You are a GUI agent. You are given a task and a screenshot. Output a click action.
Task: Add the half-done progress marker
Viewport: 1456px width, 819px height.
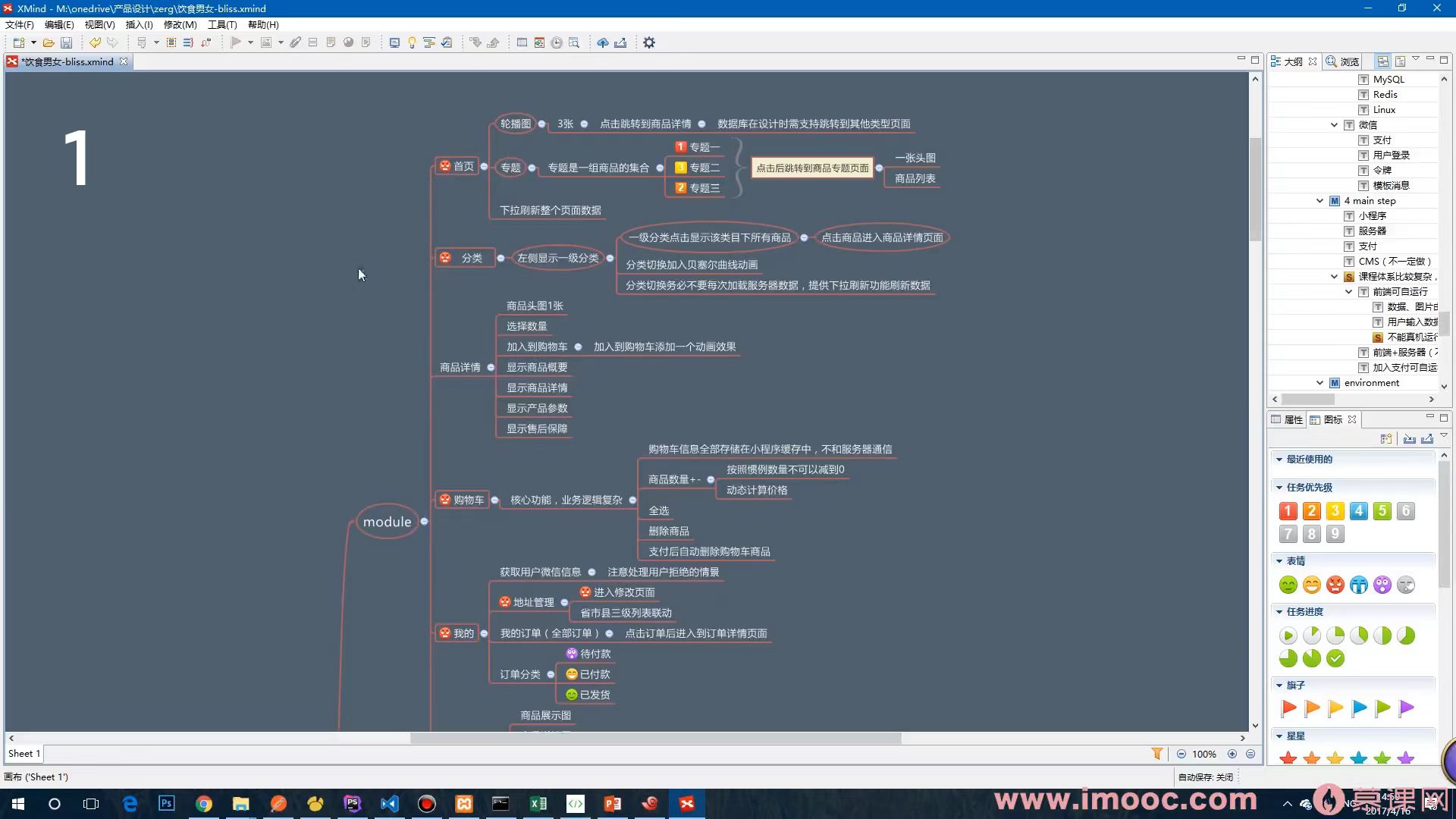click(1382, 635)
